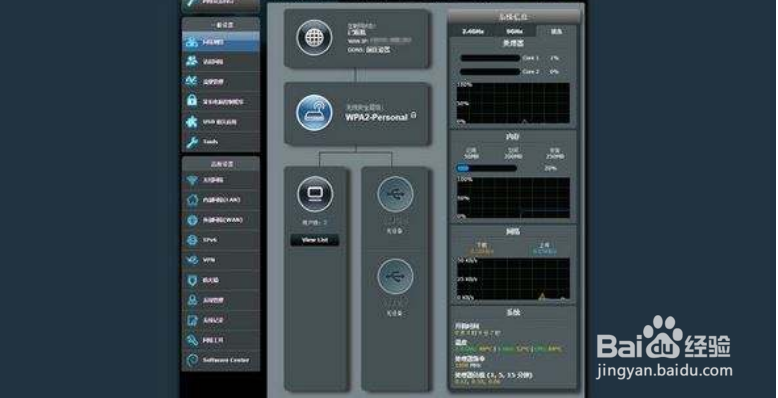This screenshot has height=398, width=778.
Task: Click the DDNS link in Internet box
Action: (378, 50)
